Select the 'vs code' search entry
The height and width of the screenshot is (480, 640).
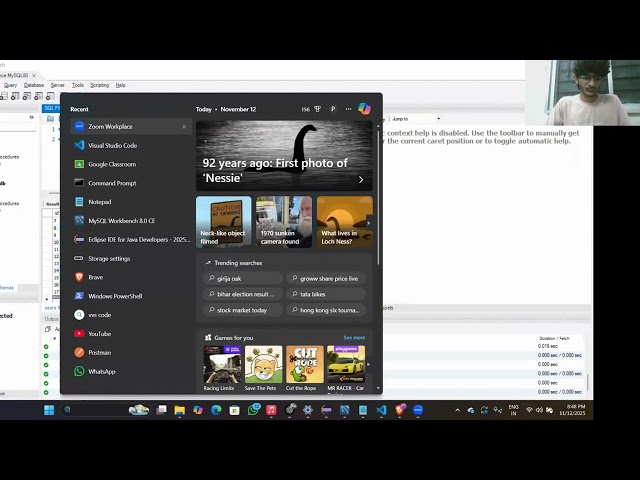click(x=131, y=315)
